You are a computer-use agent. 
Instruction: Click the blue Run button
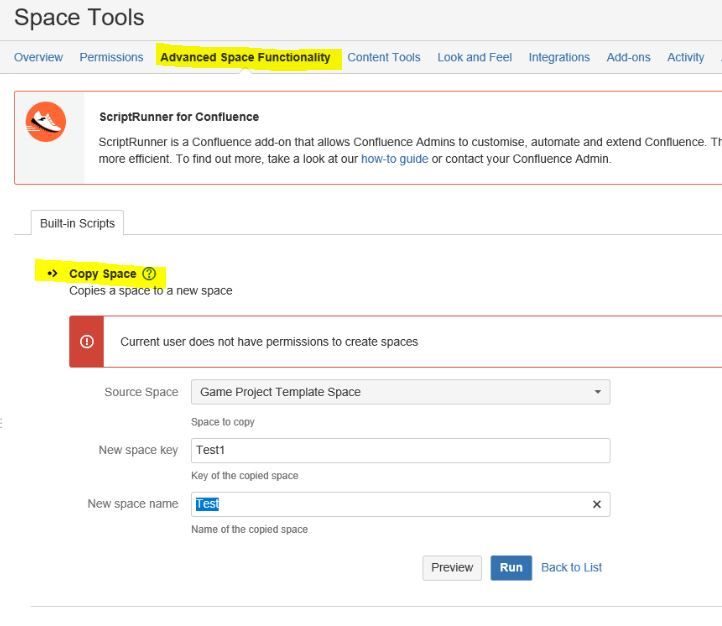click(x=511, y=568)
